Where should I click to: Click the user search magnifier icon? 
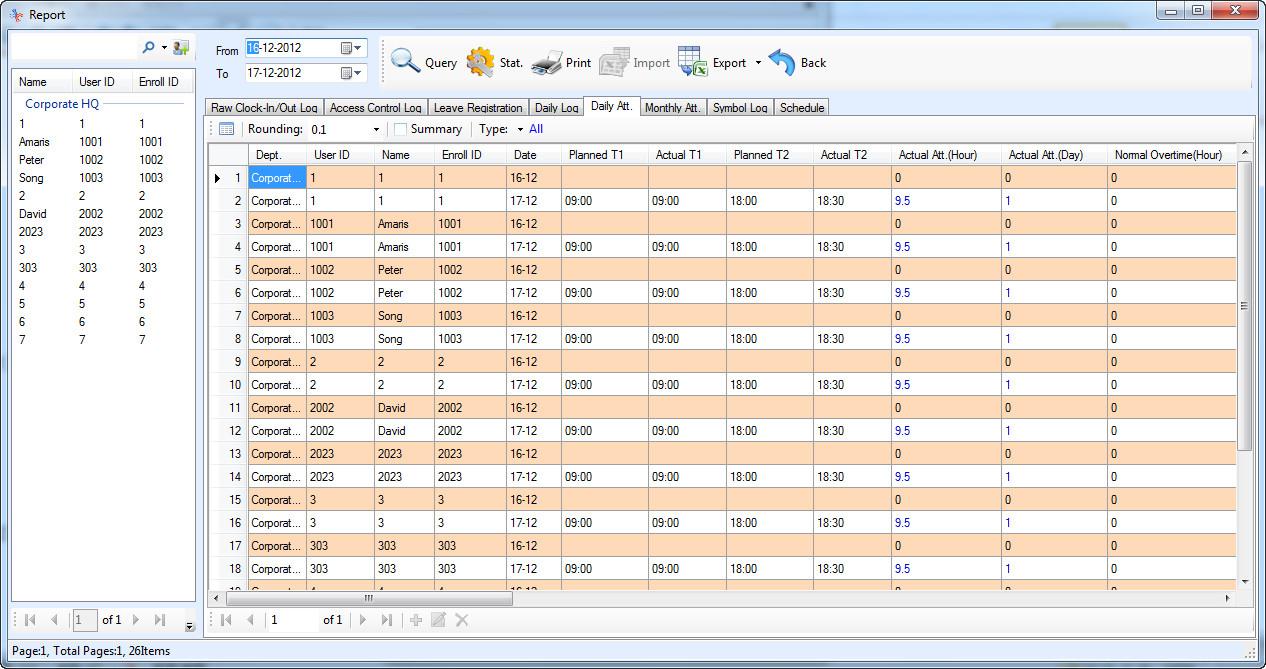149,47
